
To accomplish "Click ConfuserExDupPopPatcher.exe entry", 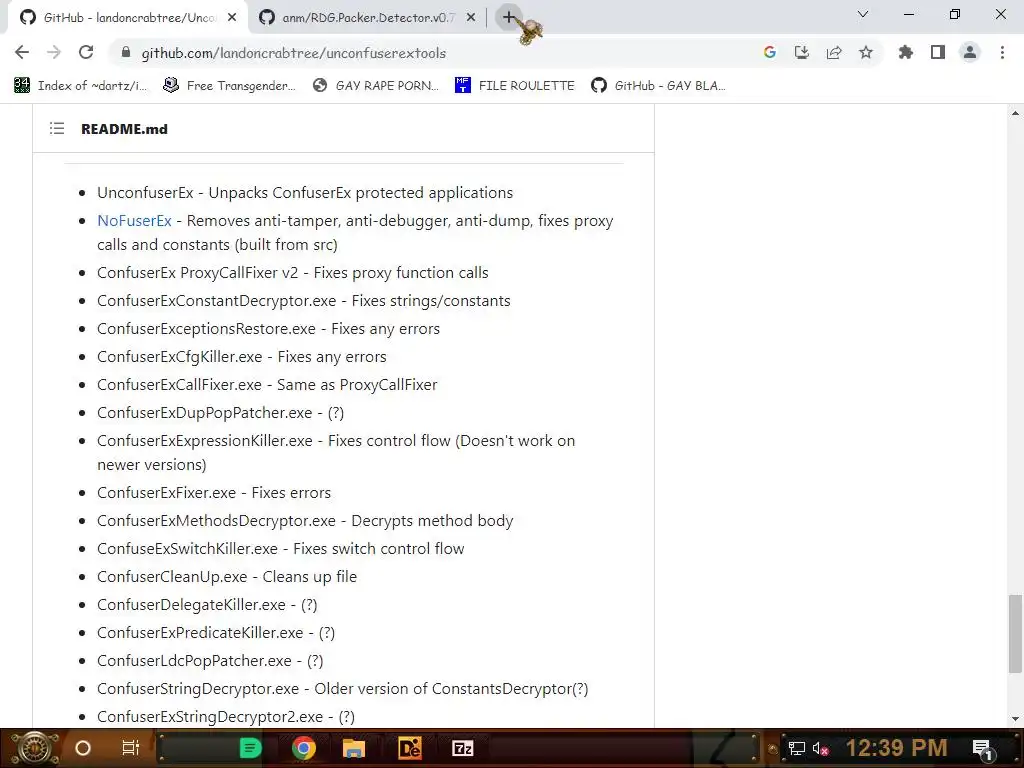I will pos(221,413).
